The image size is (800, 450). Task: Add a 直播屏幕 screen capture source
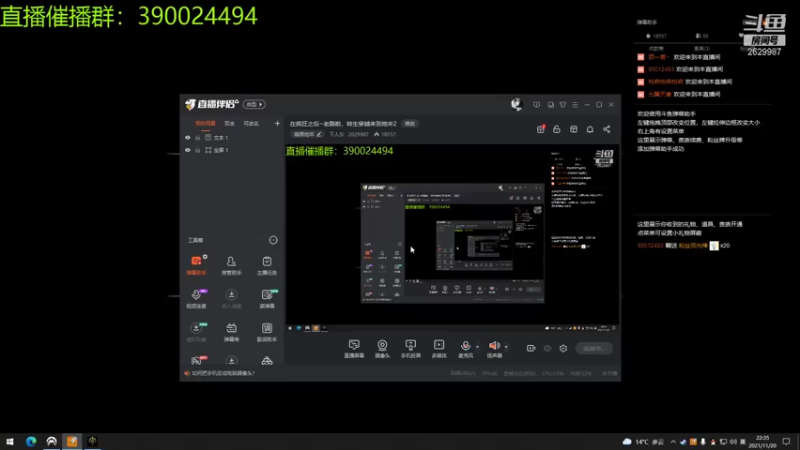[354, 349]
